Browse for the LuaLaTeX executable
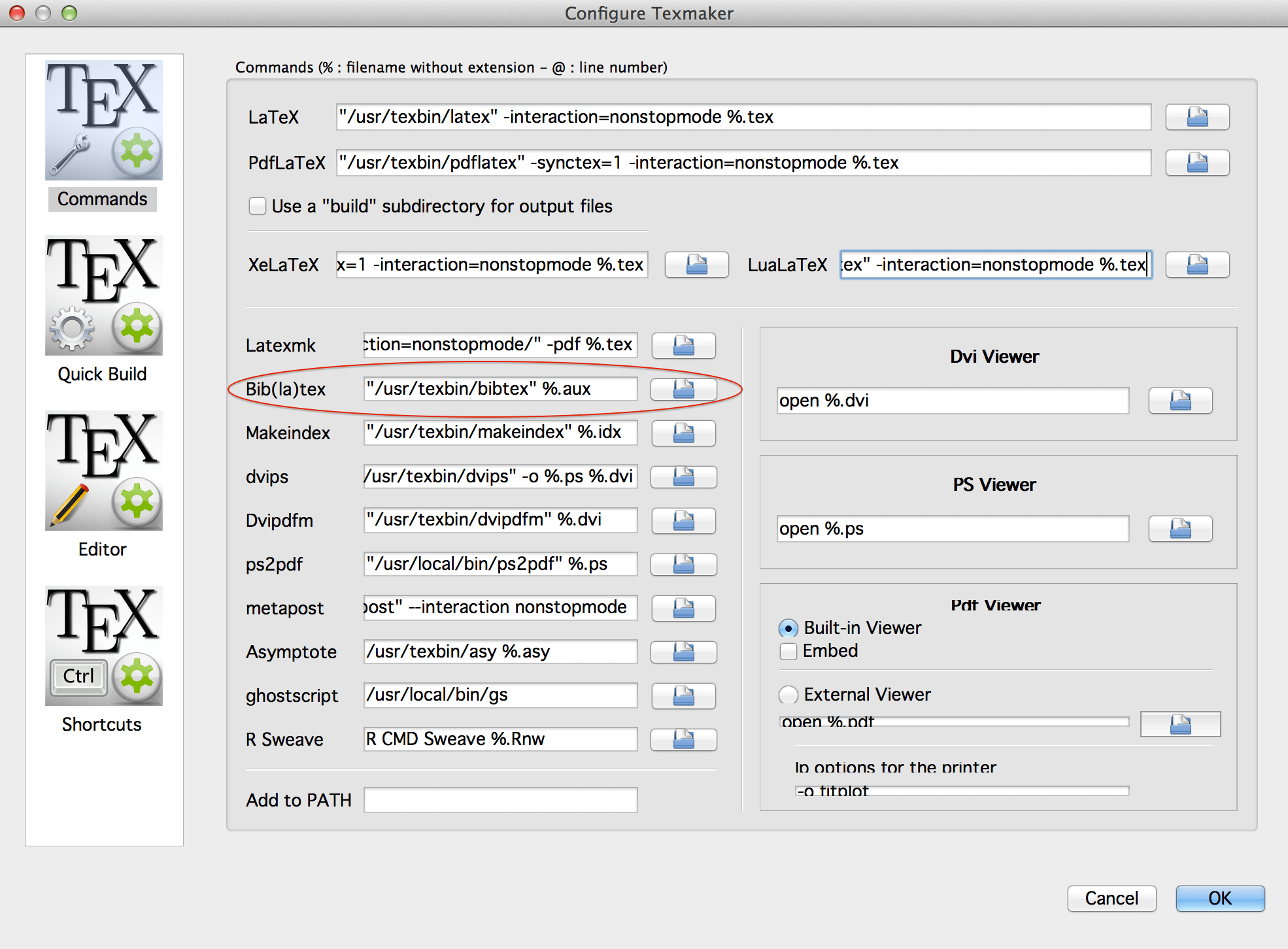This screenshot has height=949, width=1288. (1196, 265)
